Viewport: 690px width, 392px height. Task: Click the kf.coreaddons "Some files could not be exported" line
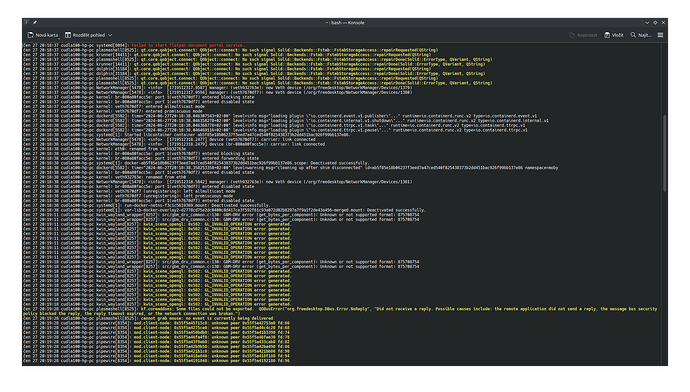(340, 309)
